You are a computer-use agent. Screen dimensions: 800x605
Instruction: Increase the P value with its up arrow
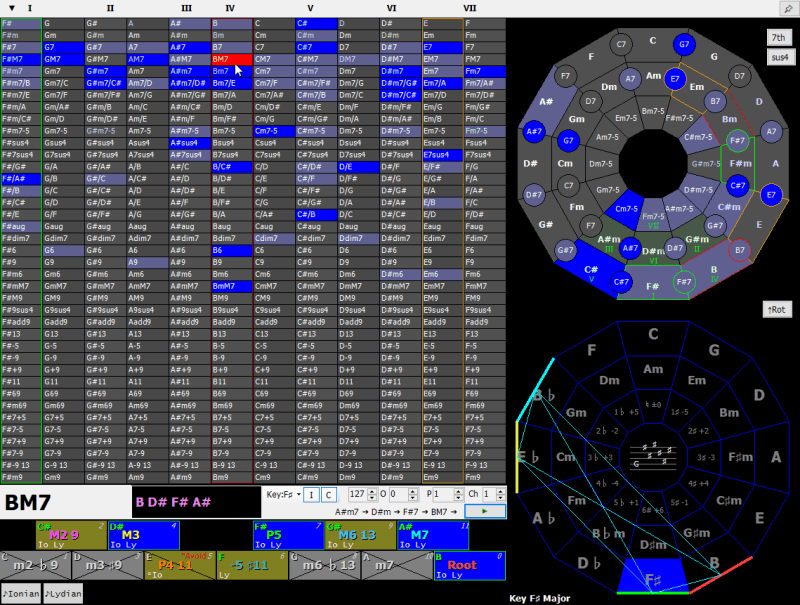tap(459, 491)
